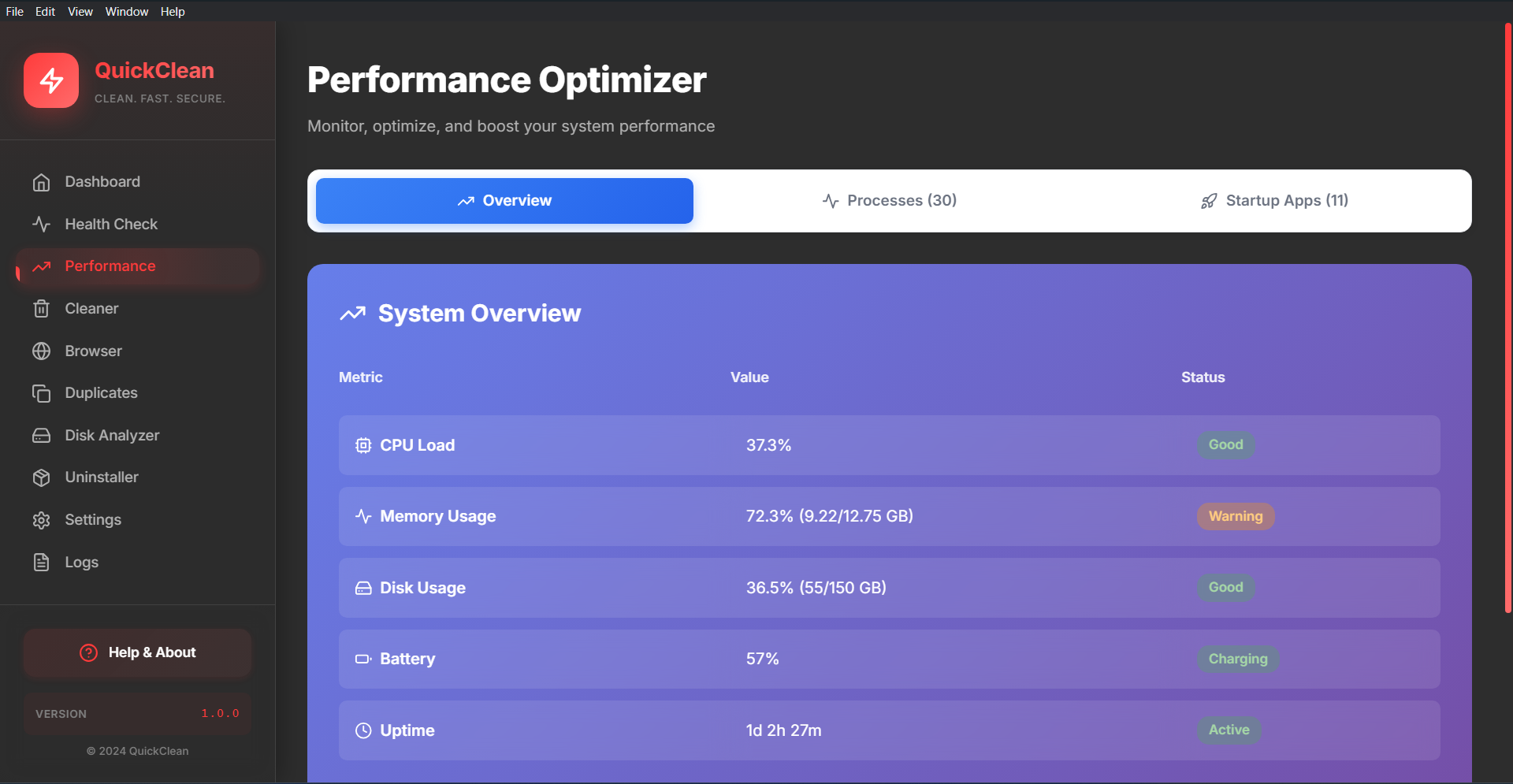Image resolution: width=1513 pixels, height=784 pixels.
Task: Select the Disk Analyzer icon
Action: [x=42, y=435]
